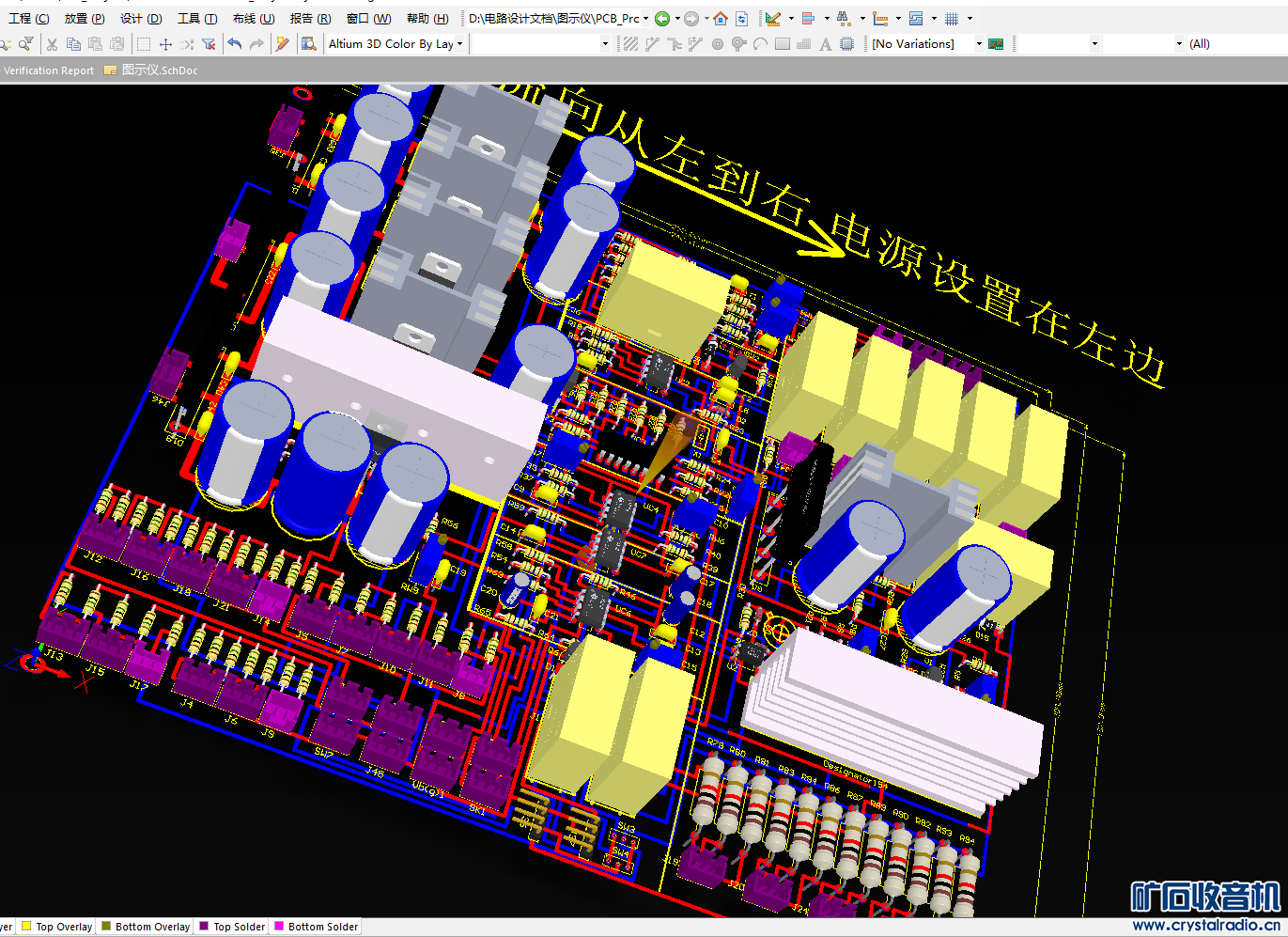Click the Refresh document icon
This screenshot has width=1288, height=937.
pos(741,19)
